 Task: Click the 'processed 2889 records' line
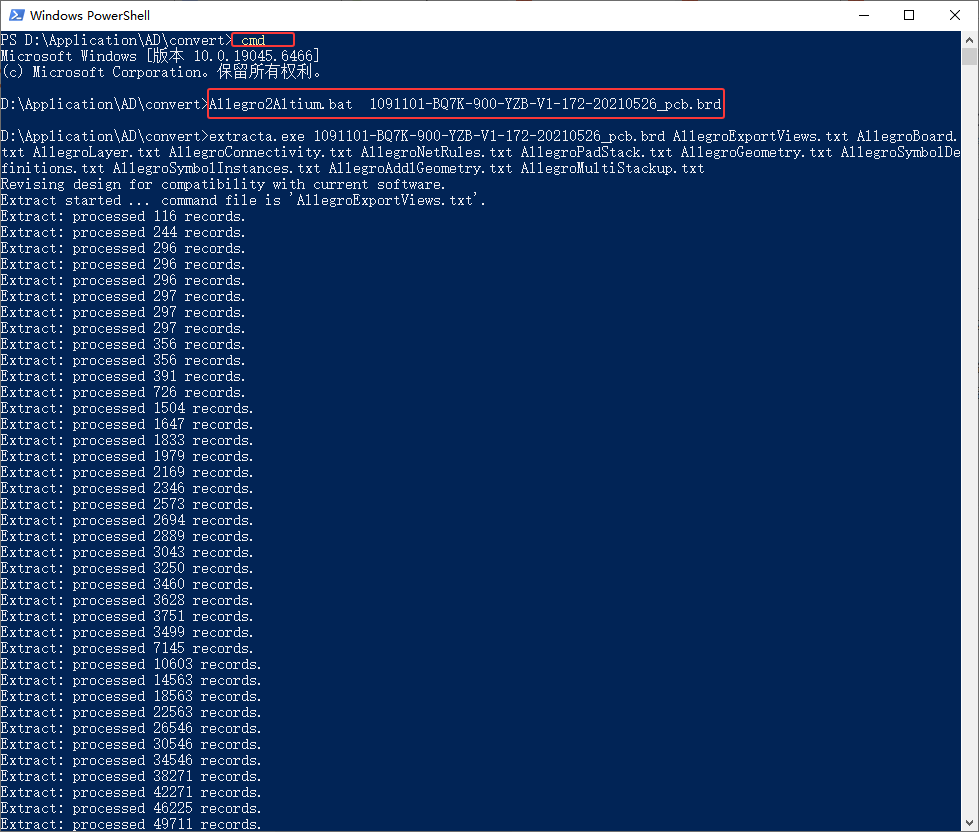point(127,536)
